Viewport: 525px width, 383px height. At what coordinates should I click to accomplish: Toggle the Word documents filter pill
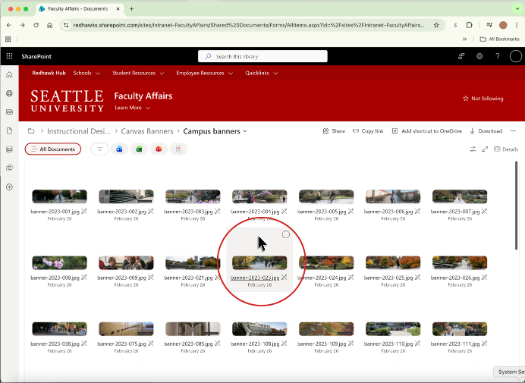119,149
